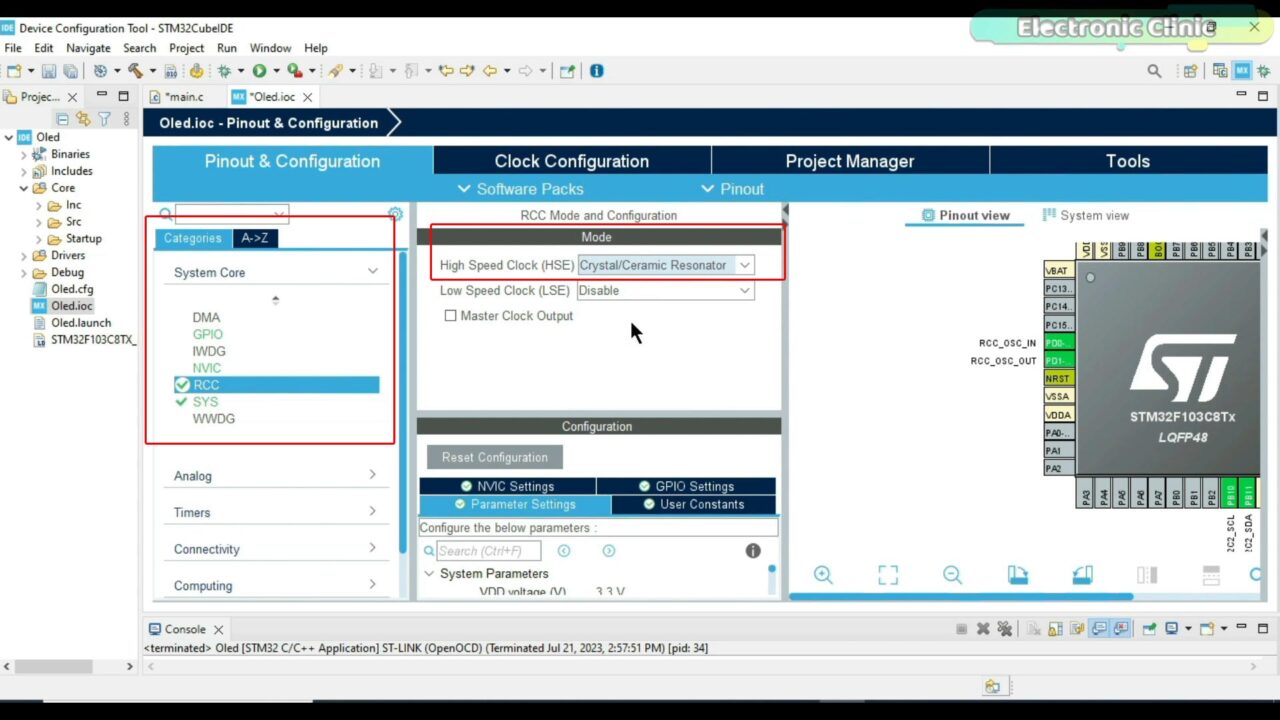This screenshot has height=720, width=1280.
Task: Rotate the chip counter-clockwise in the pinout view
Action: pos(1082,575)
